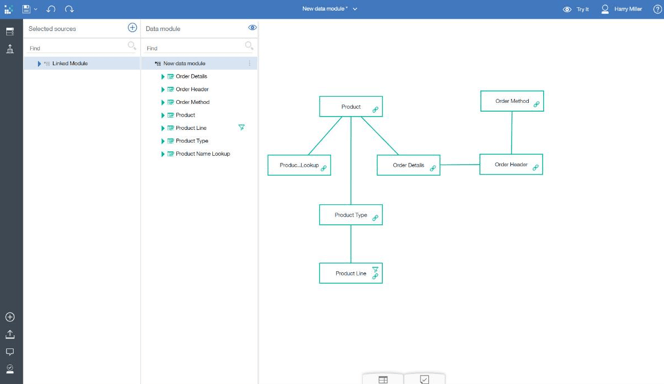Expand the Product Type table
664x384 pixels.
click(x=163, y=141)
